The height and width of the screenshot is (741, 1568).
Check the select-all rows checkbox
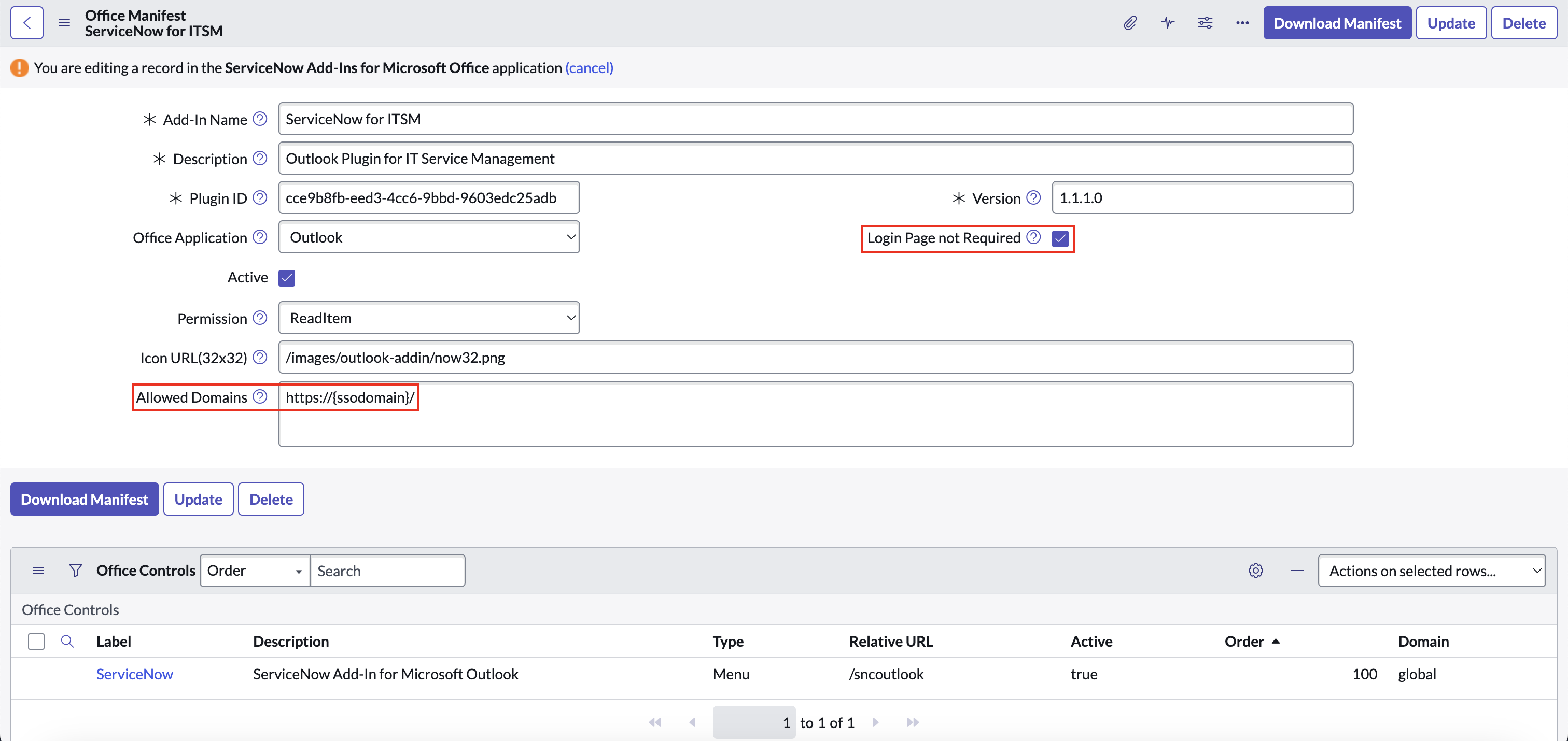[36, 641]
